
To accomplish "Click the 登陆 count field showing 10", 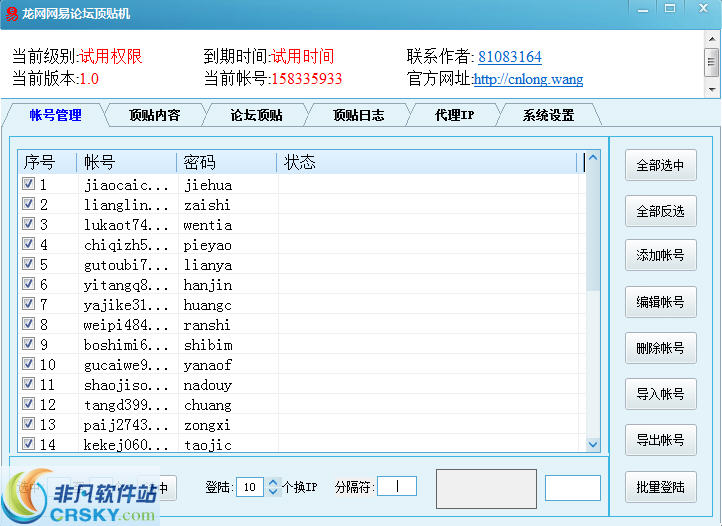I will point(250,487).
